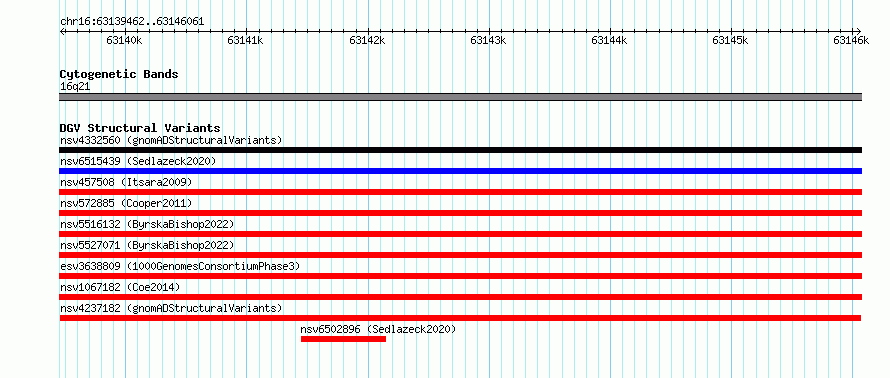Click the 63142k ruler tick label
Image resolution: width=890 pixels, height=378 pixels.
tap(367, 40)
